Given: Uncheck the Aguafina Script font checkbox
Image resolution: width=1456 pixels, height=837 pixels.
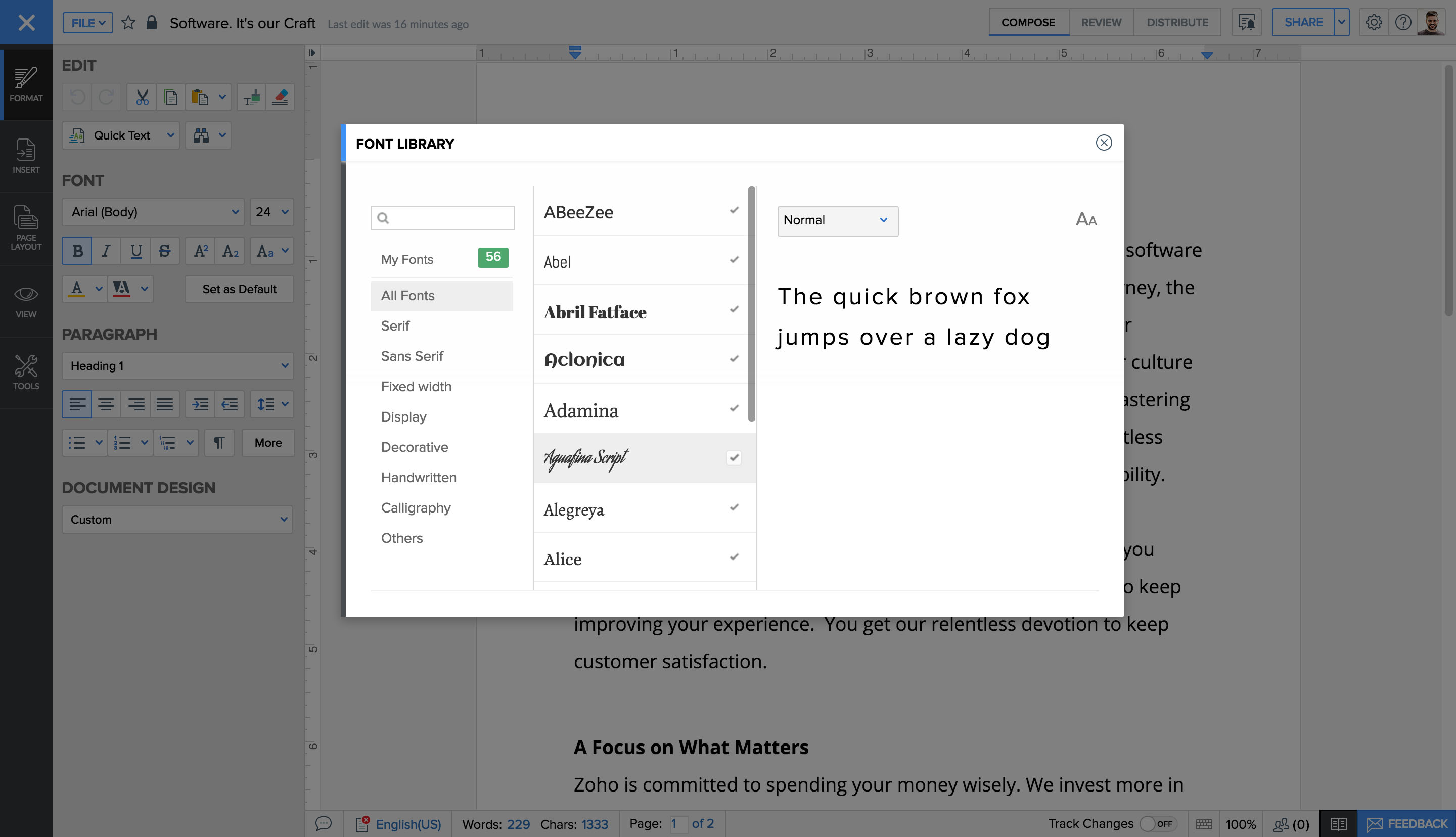Looking at the screenshot, I should click(x=734, y=457).
